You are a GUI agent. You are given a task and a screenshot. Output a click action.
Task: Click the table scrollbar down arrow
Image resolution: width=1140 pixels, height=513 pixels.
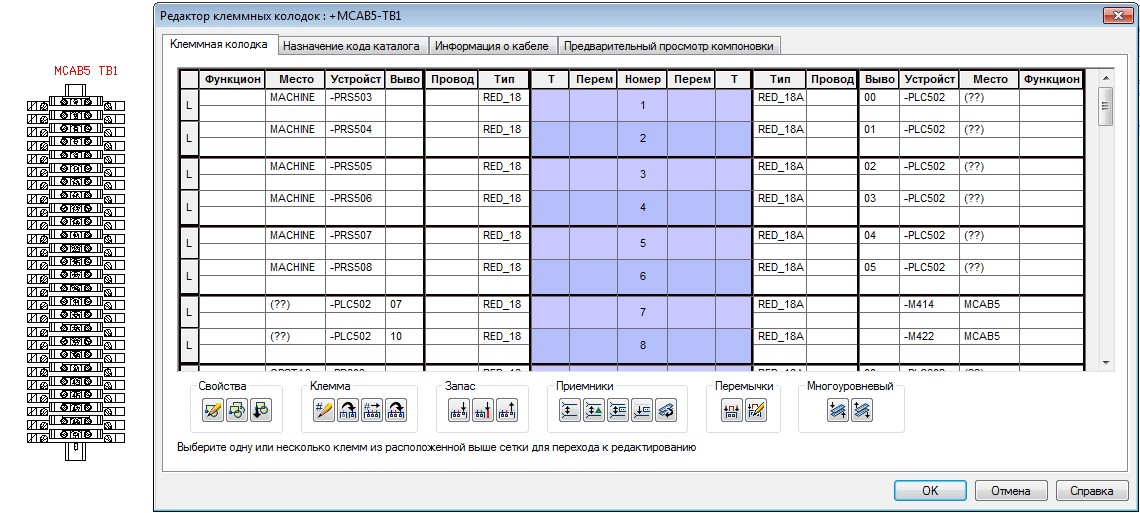[1105, 361]
